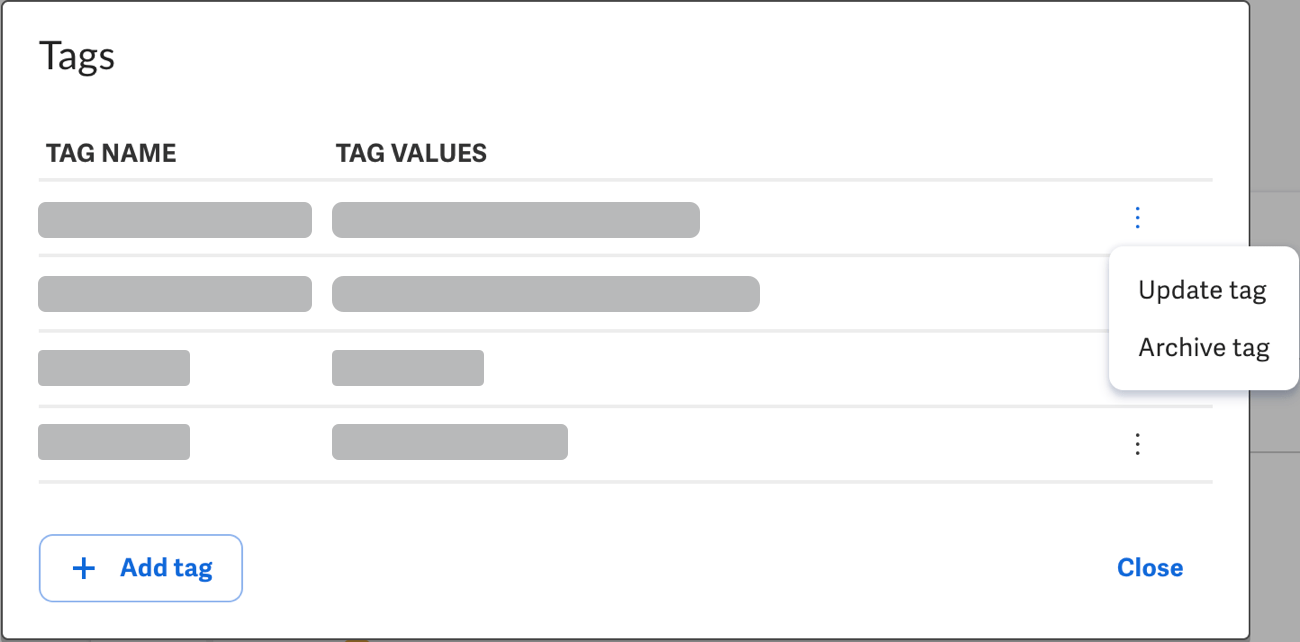This screenshot has height=642, width=1300.
Task: Click the Tags dialog title
Action: click(77, 56)
